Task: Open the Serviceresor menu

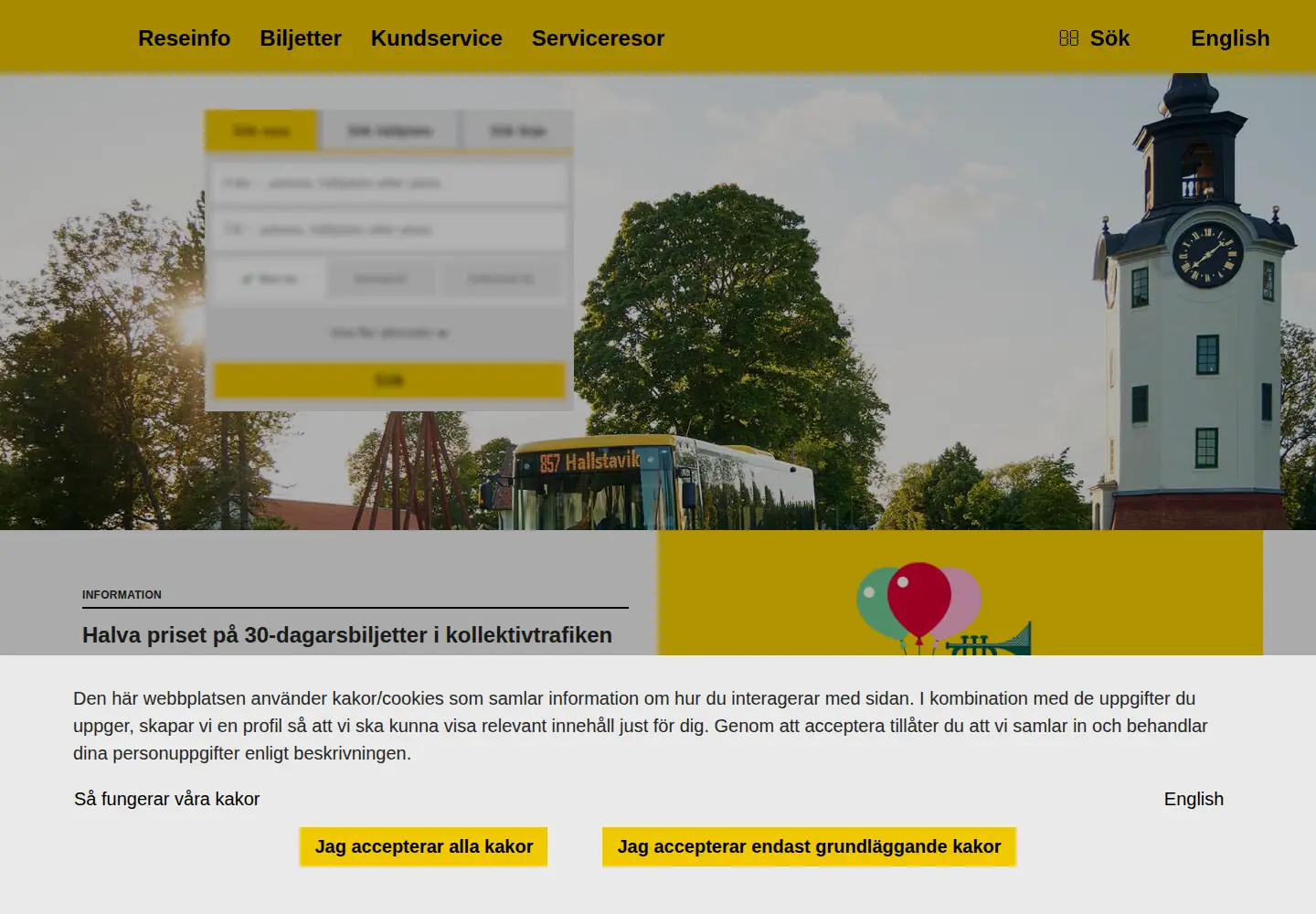Action: click(x=598, y=38)
